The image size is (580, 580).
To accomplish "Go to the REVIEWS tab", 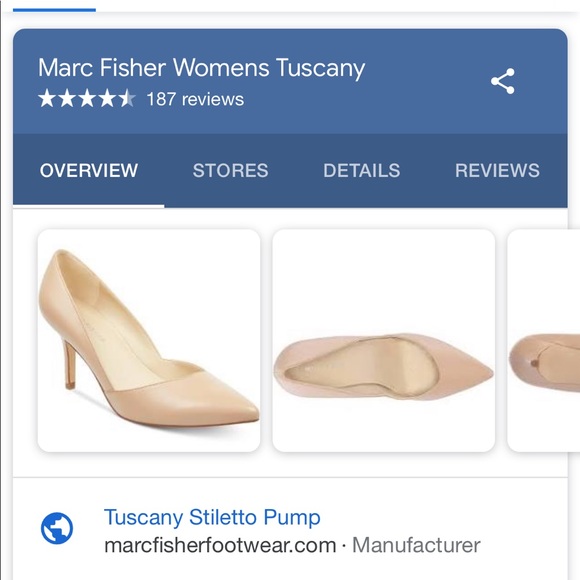I will coord(497,171).
